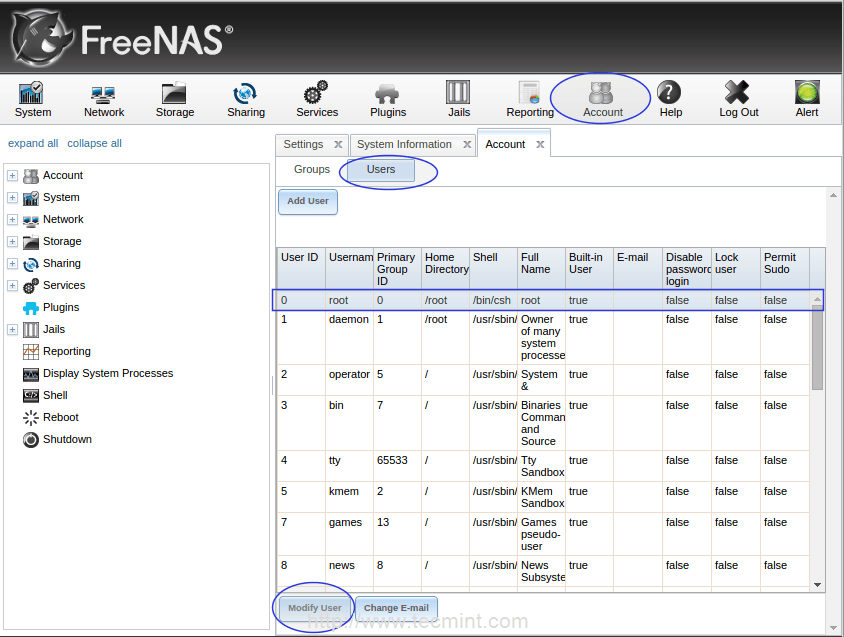Switch to the Groups sub-tab

pyautogui.click(x=311, y=170)
